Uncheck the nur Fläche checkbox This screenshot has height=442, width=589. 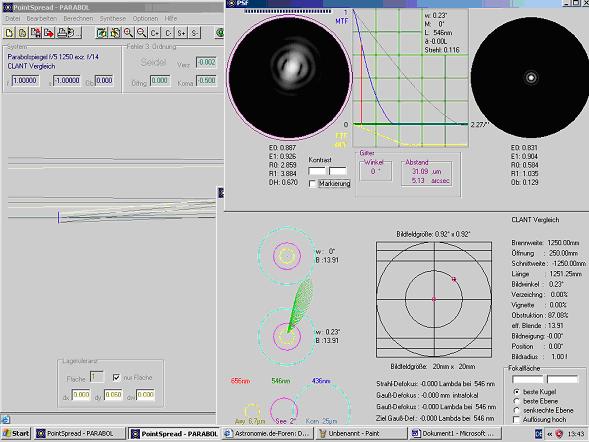(x=116, y=377)
